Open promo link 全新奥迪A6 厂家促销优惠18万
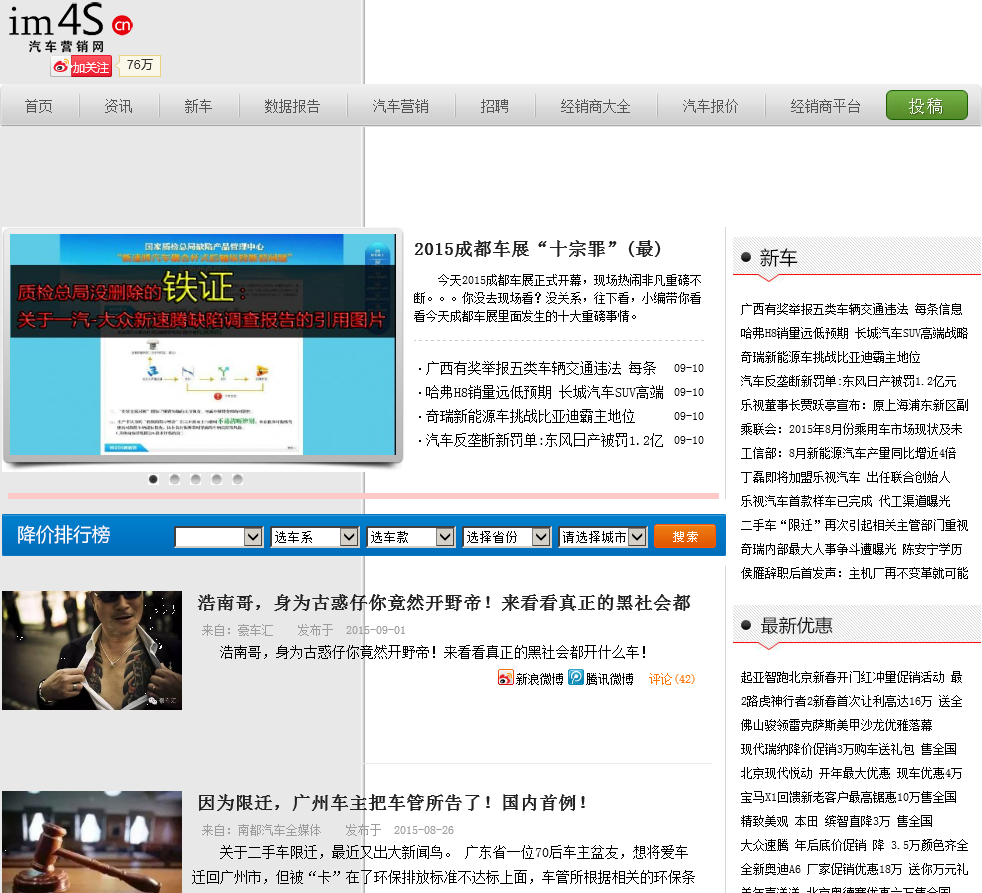Image resolution: width=982 pixels, height=893 pixels. (854, 869)
